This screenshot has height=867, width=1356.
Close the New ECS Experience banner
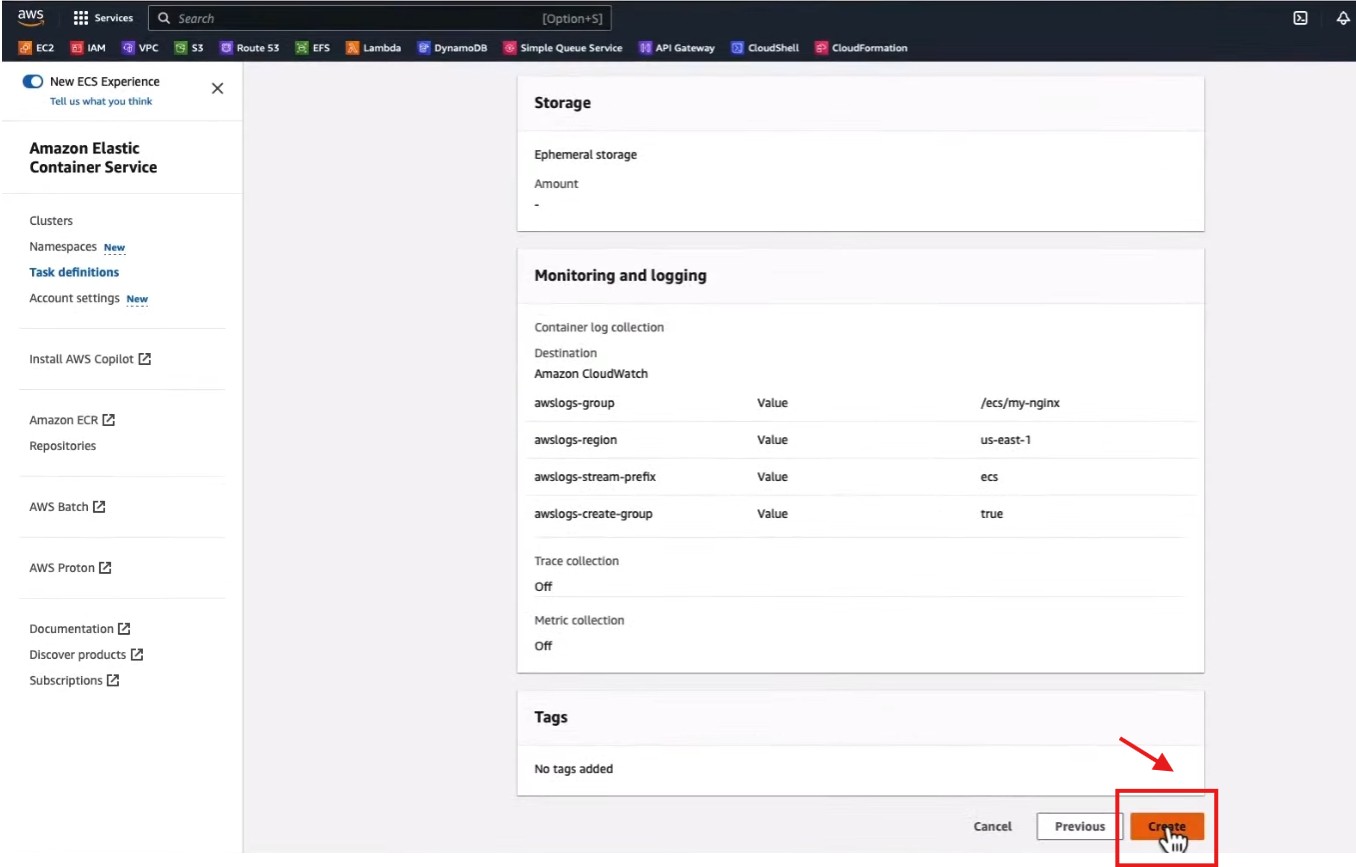coord(217,89)
